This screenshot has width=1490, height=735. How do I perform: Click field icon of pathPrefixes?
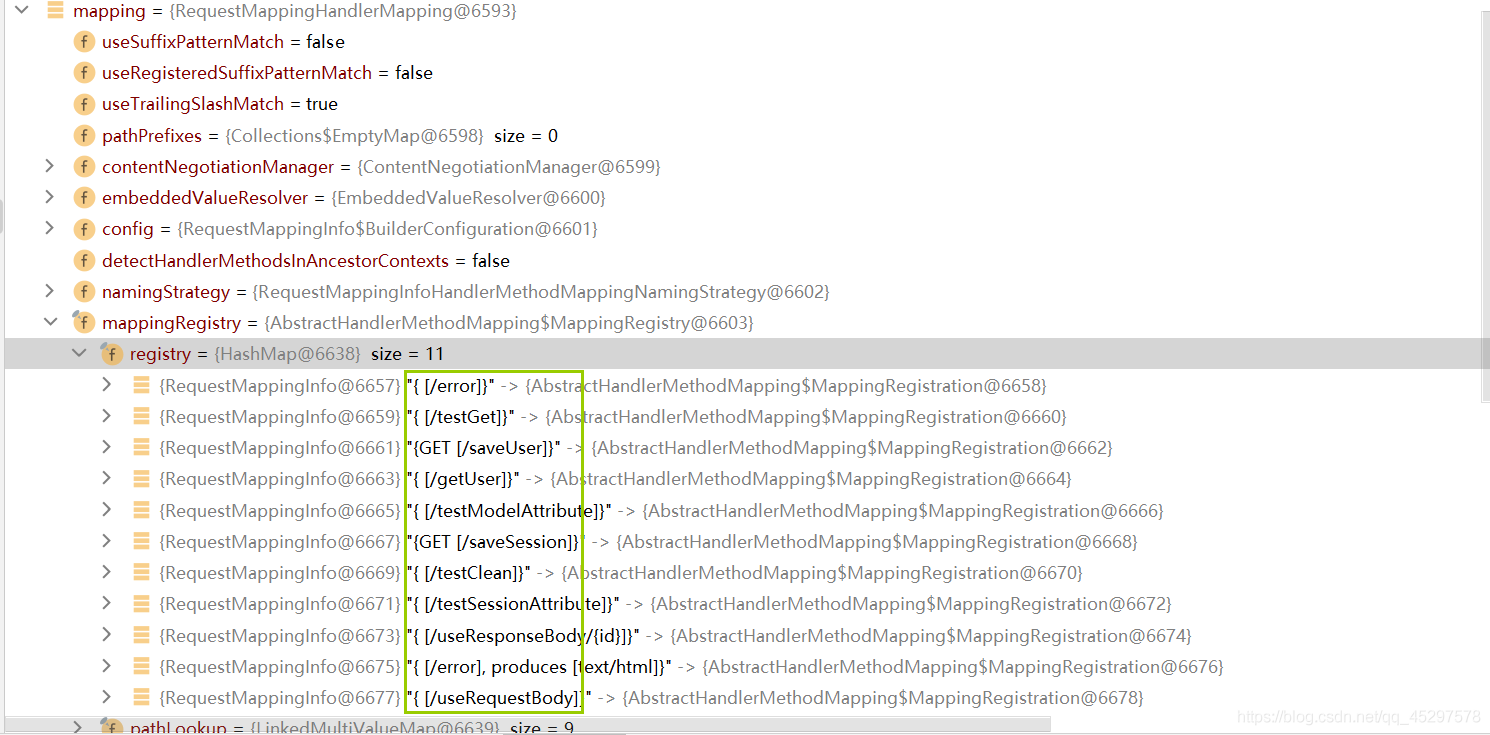84,135
